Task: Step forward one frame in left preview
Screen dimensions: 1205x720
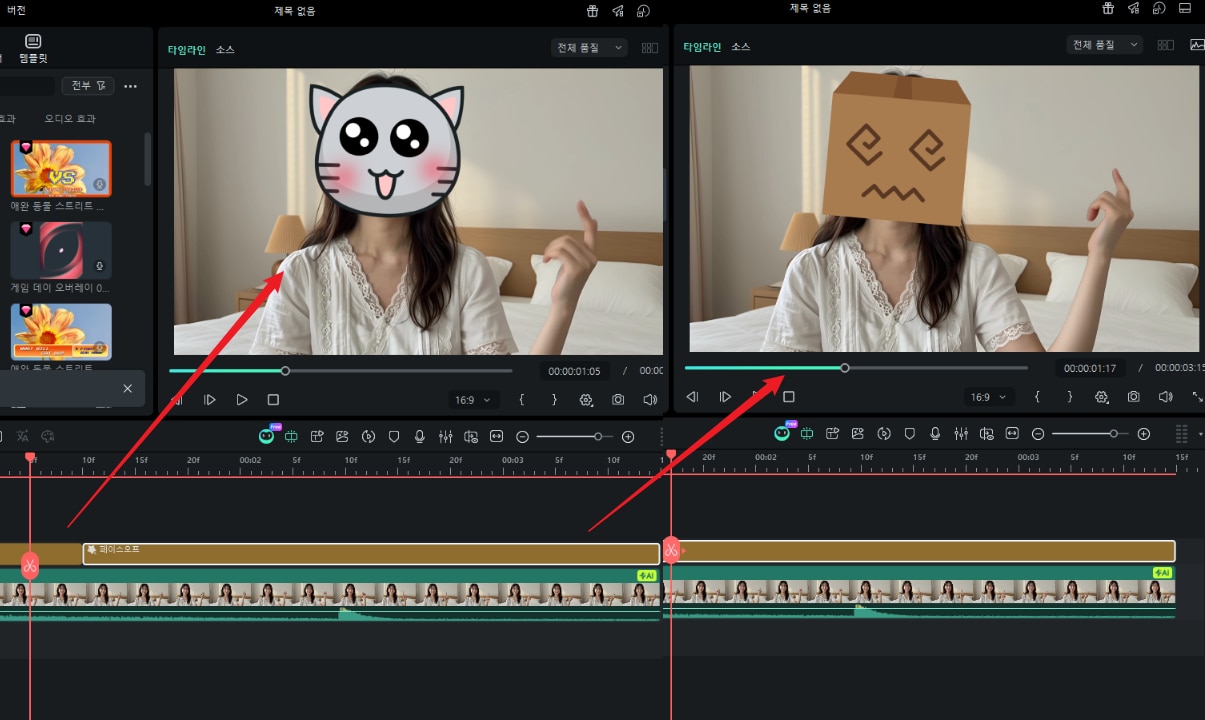Action: click(210, 399)
